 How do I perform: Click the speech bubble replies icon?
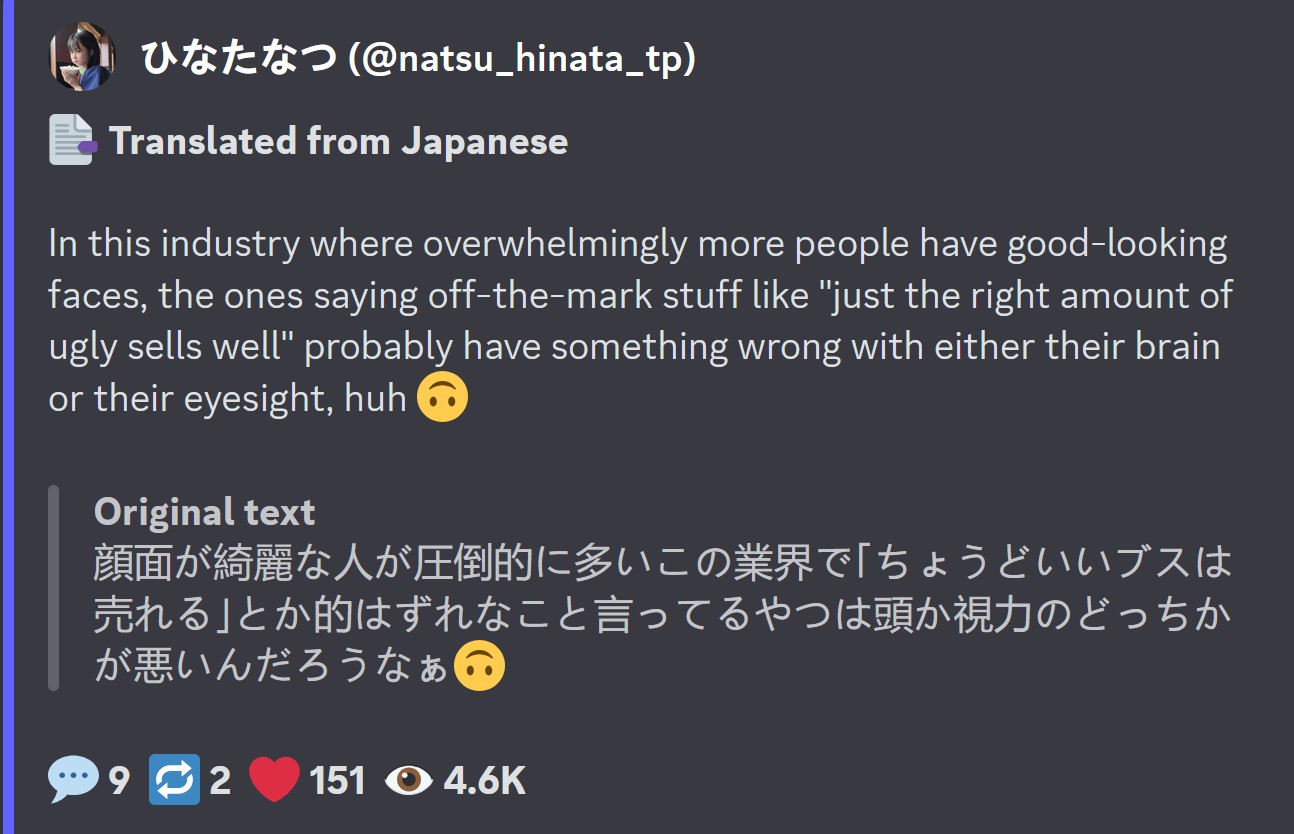pyautogui.click(x=73, y=780)
